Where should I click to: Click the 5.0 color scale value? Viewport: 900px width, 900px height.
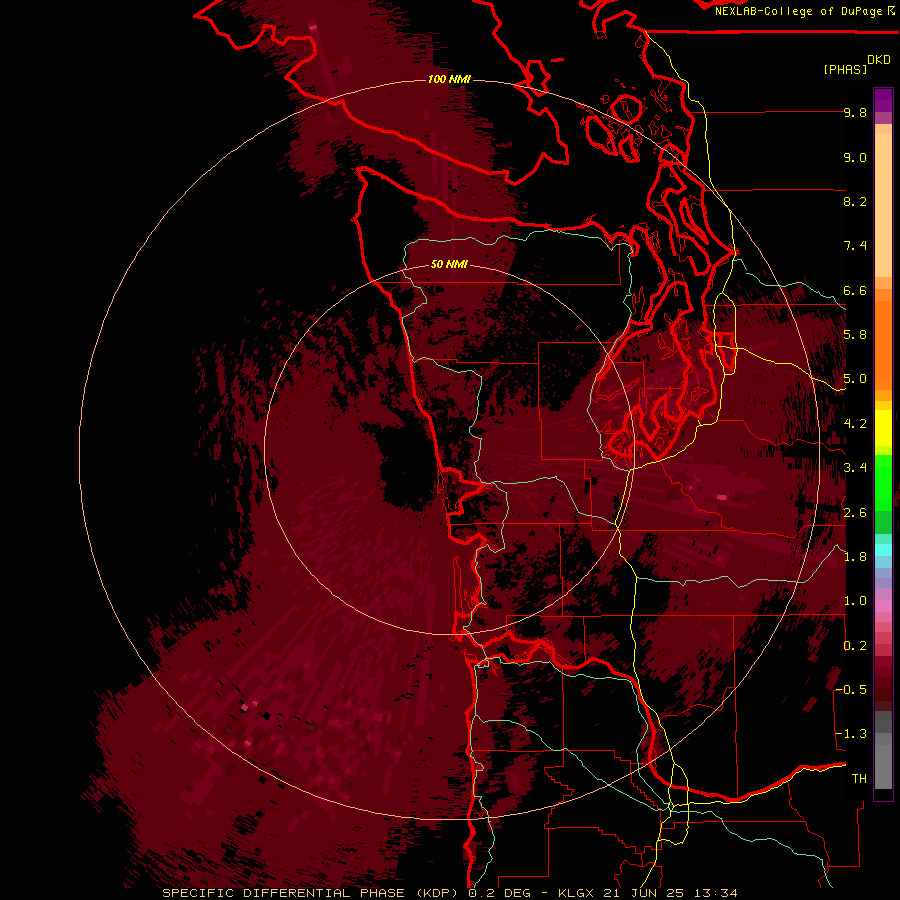[855, 379]
